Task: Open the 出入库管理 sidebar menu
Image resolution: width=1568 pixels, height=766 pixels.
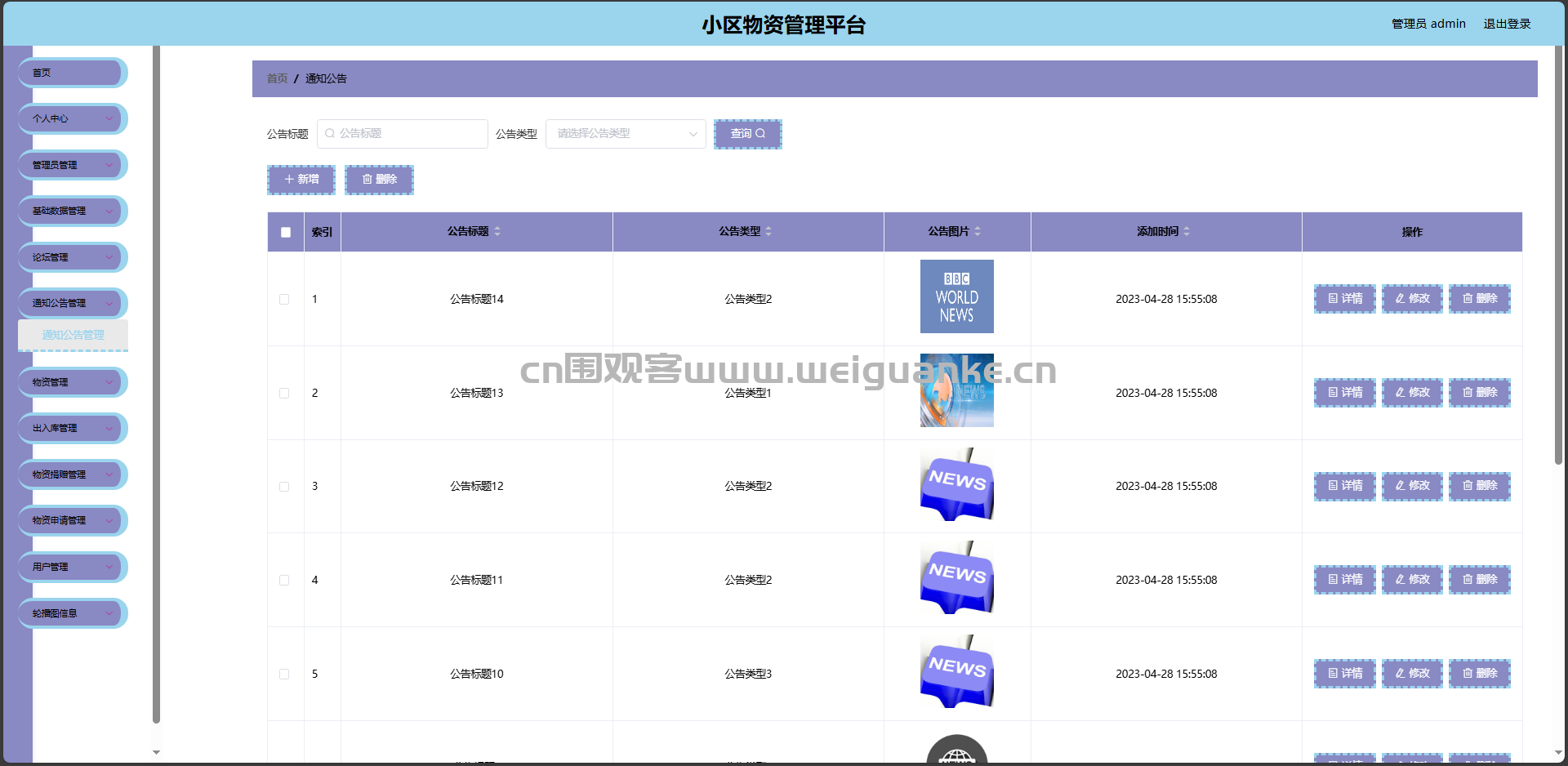Action: [x=73, y=429]
